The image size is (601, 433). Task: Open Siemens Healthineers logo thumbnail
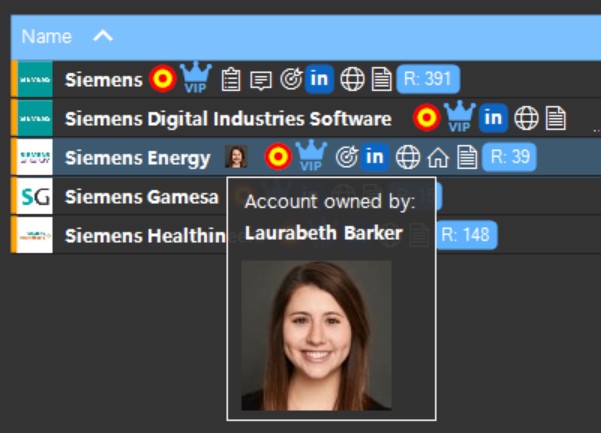(35, 235)
